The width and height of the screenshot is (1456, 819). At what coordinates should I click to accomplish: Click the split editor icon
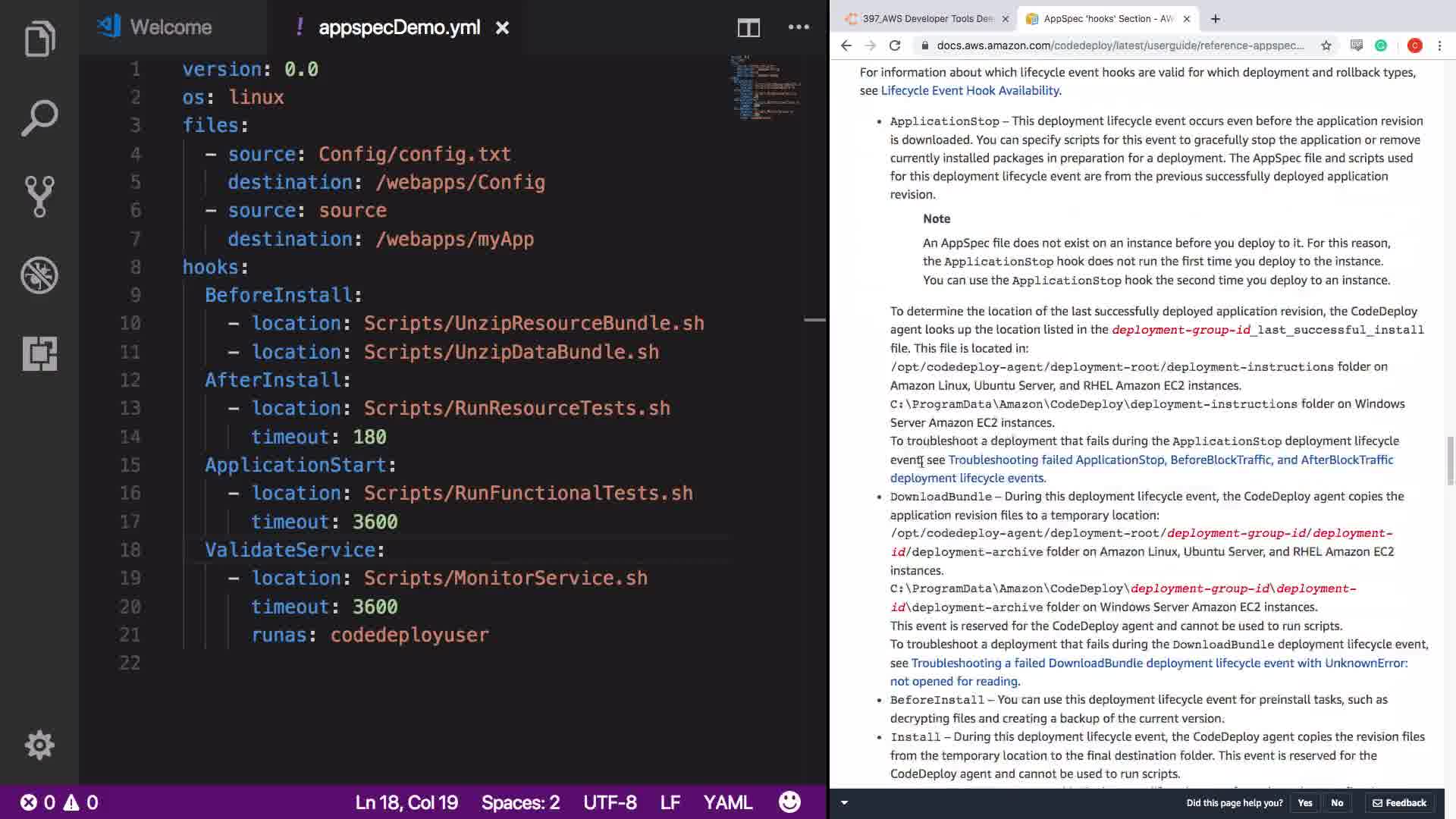coord(748,28)
